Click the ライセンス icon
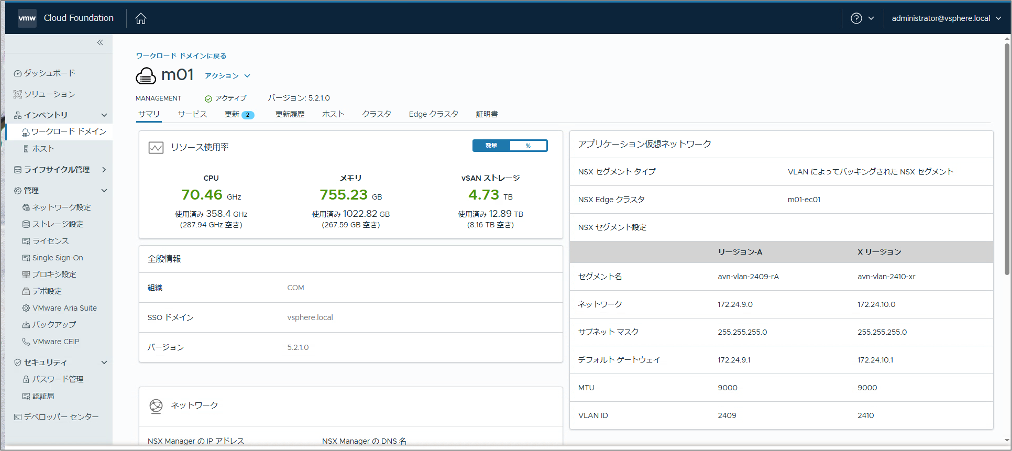The width and height of the screenshot is (1012, 451). pyautogui.click(x=26, y=241)
